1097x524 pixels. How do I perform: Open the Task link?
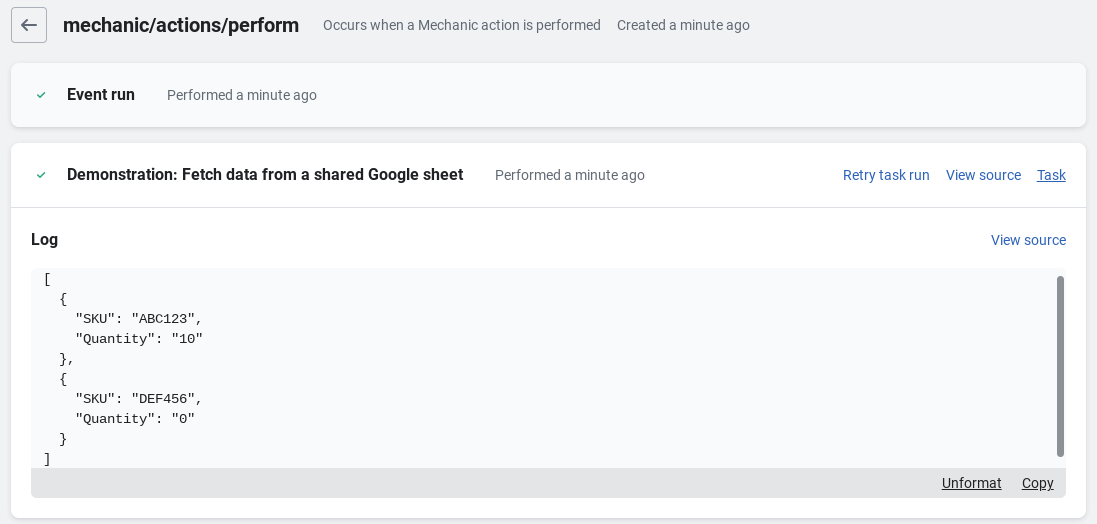1051,175
